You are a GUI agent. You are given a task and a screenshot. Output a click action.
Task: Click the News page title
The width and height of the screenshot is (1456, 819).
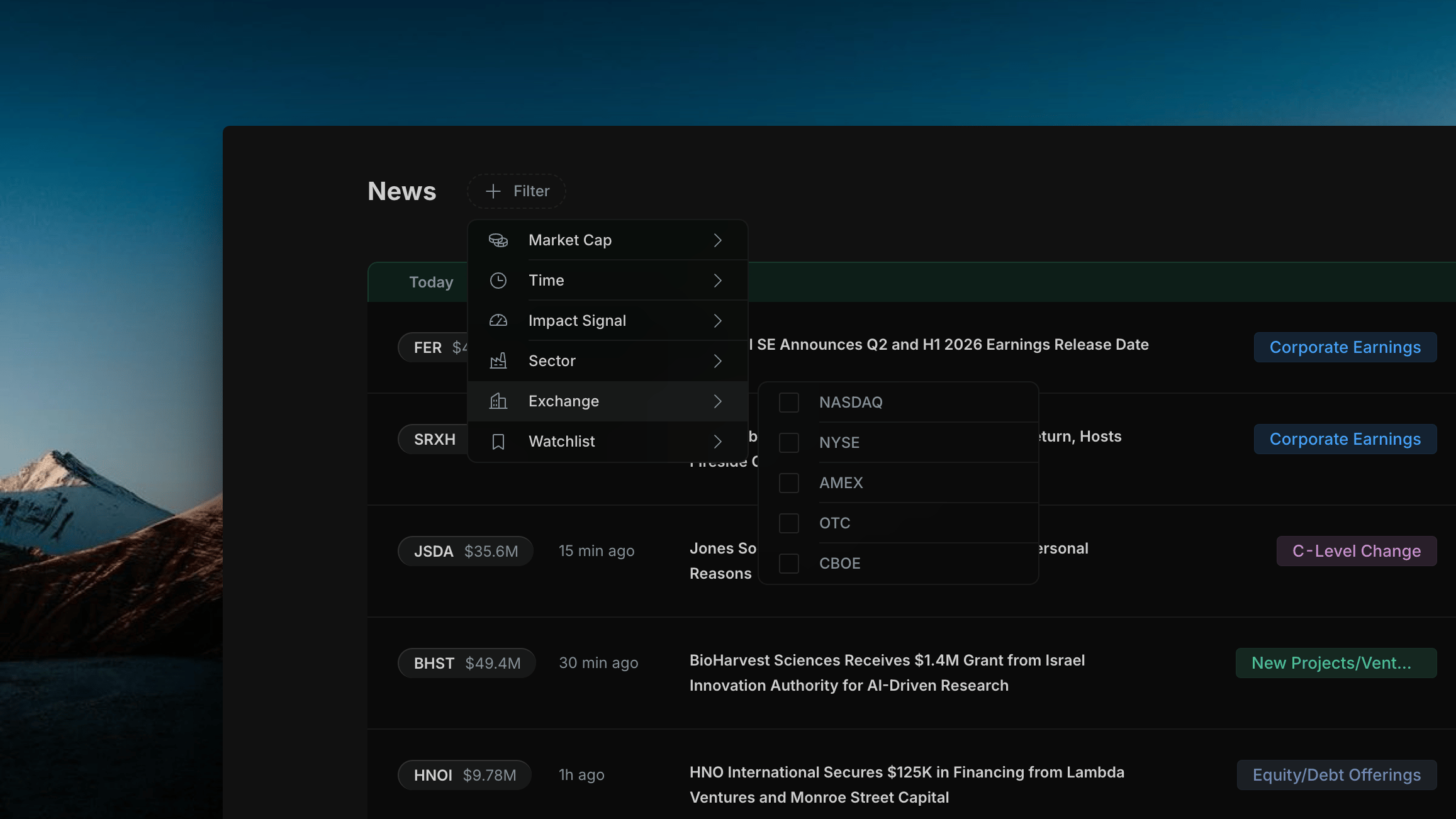point(402,191)
